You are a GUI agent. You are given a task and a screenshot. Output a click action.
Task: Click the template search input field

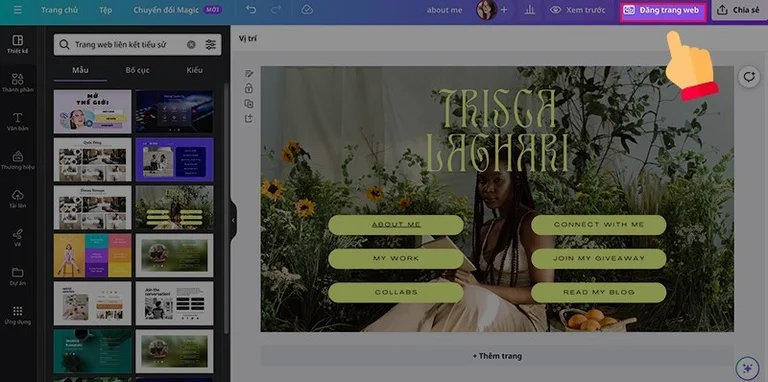138,45
